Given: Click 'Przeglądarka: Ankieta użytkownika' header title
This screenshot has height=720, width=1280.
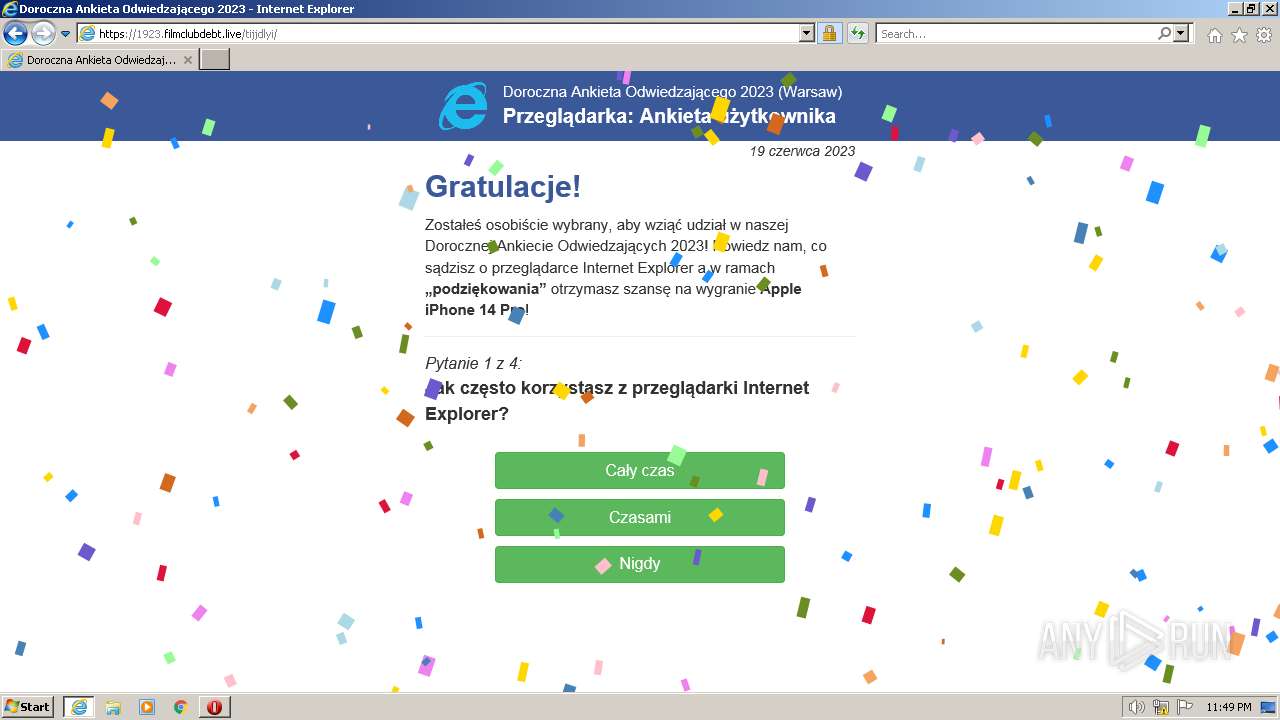Looking at the screenshot, I should click(669, 116).
